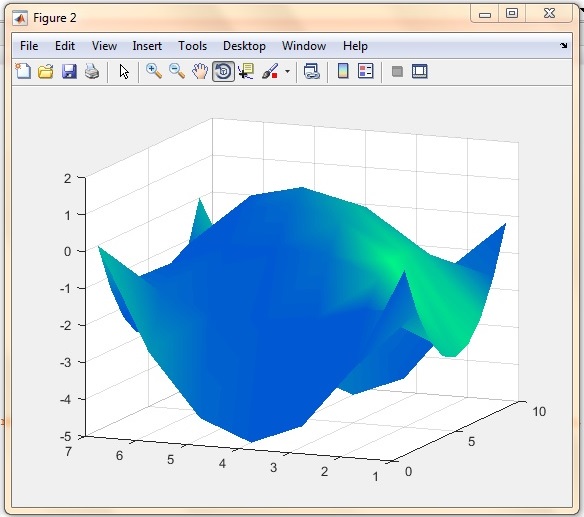
Task: Click the Link Plot icon
Action: [311, 71]
